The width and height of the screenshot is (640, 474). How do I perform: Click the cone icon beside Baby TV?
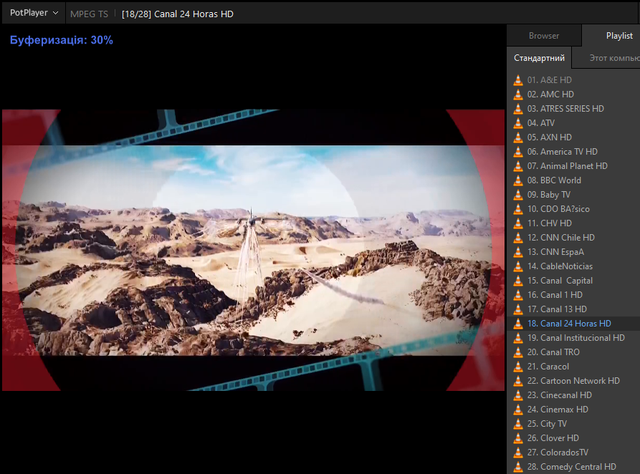click(518, 194)
